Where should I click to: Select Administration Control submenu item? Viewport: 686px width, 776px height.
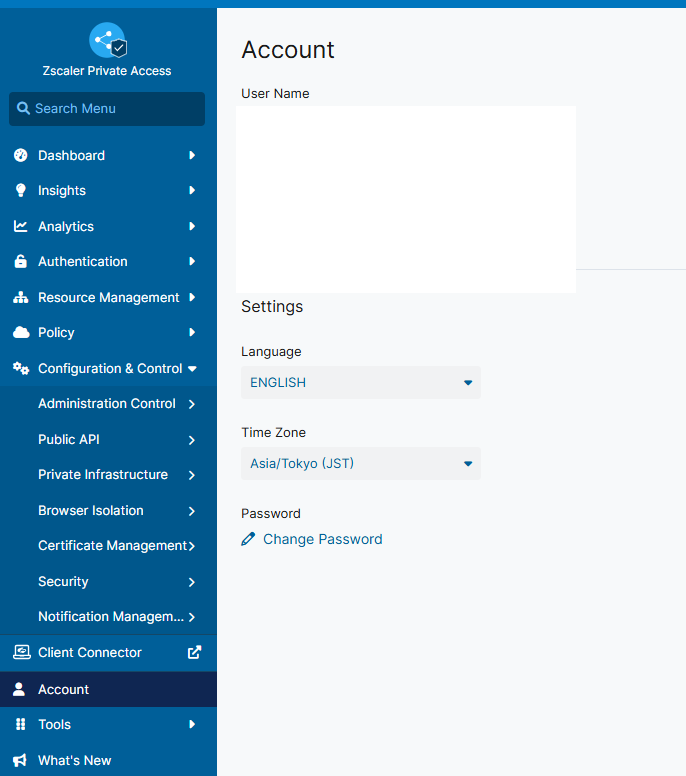108,404
